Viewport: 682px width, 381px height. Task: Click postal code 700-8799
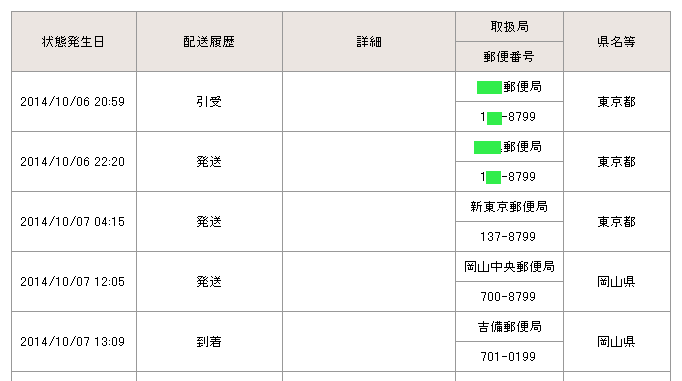(x=508, y=297)
